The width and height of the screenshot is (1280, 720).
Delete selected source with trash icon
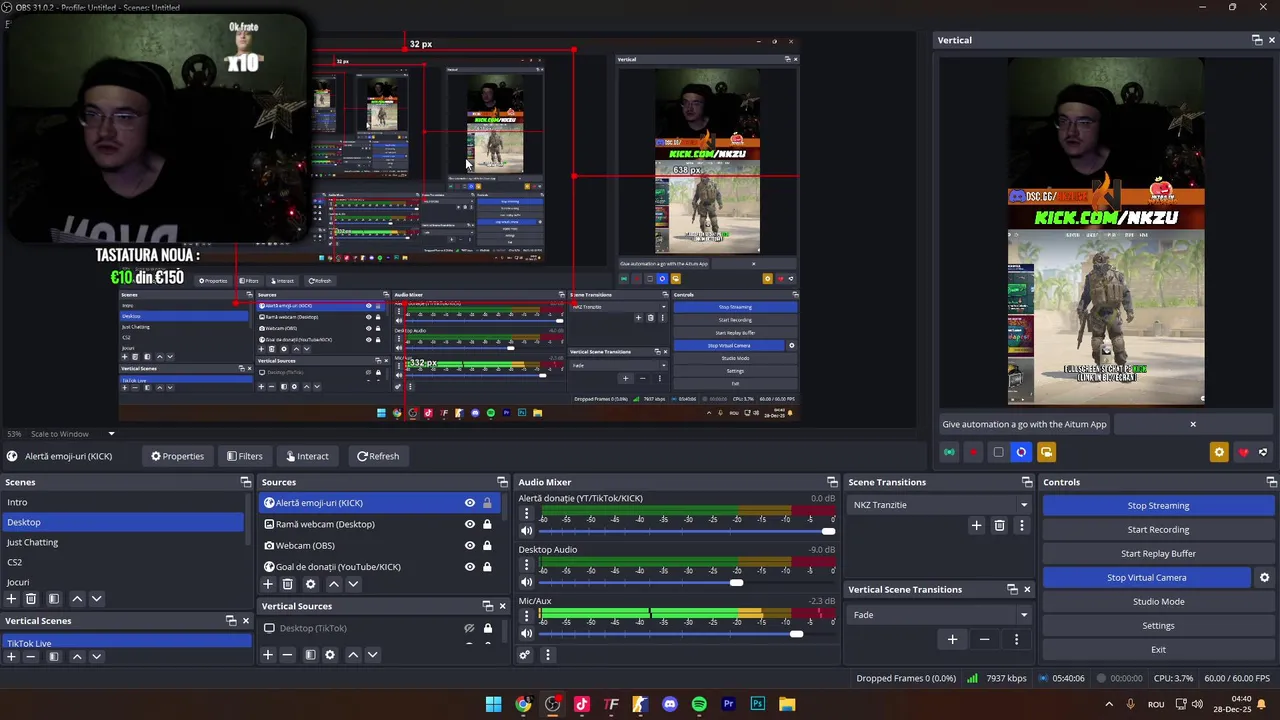pyautogui.click(x=288, y=584)
